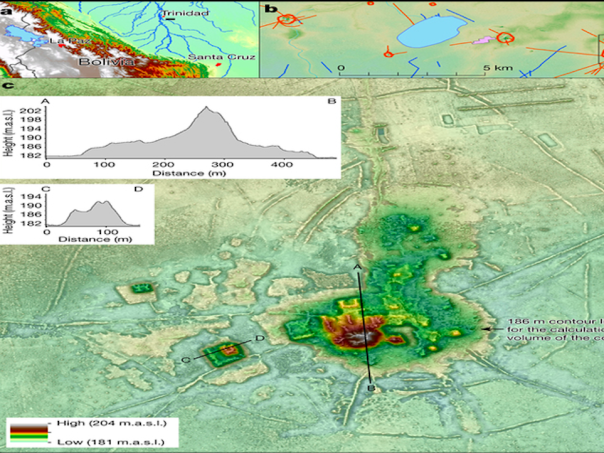The height and width of the screenshot is (453, 604).
Task: Click the Bolivia country label
Action: point(107,63)
